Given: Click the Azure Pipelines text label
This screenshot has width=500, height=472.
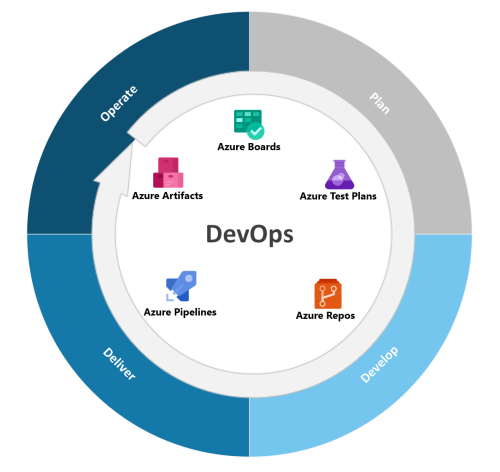Looking at the screenshot, I should pyautogui.click(x=180, y=312).
